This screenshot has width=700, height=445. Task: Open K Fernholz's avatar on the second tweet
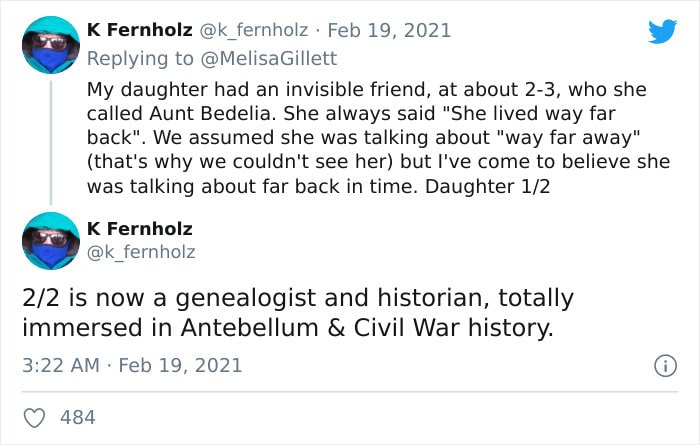click(x=50, y=241)
